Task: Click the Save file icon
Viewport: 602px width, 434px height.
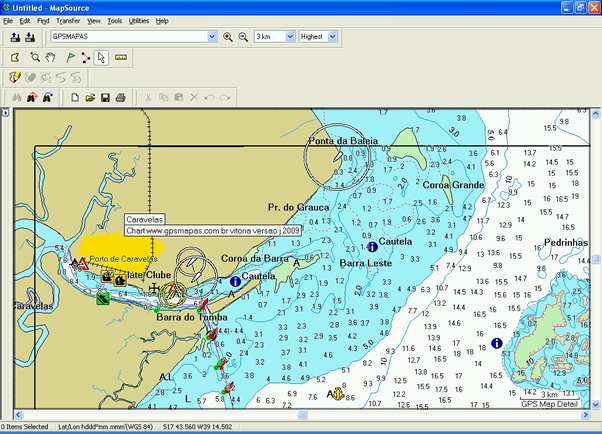Action: 104,97
